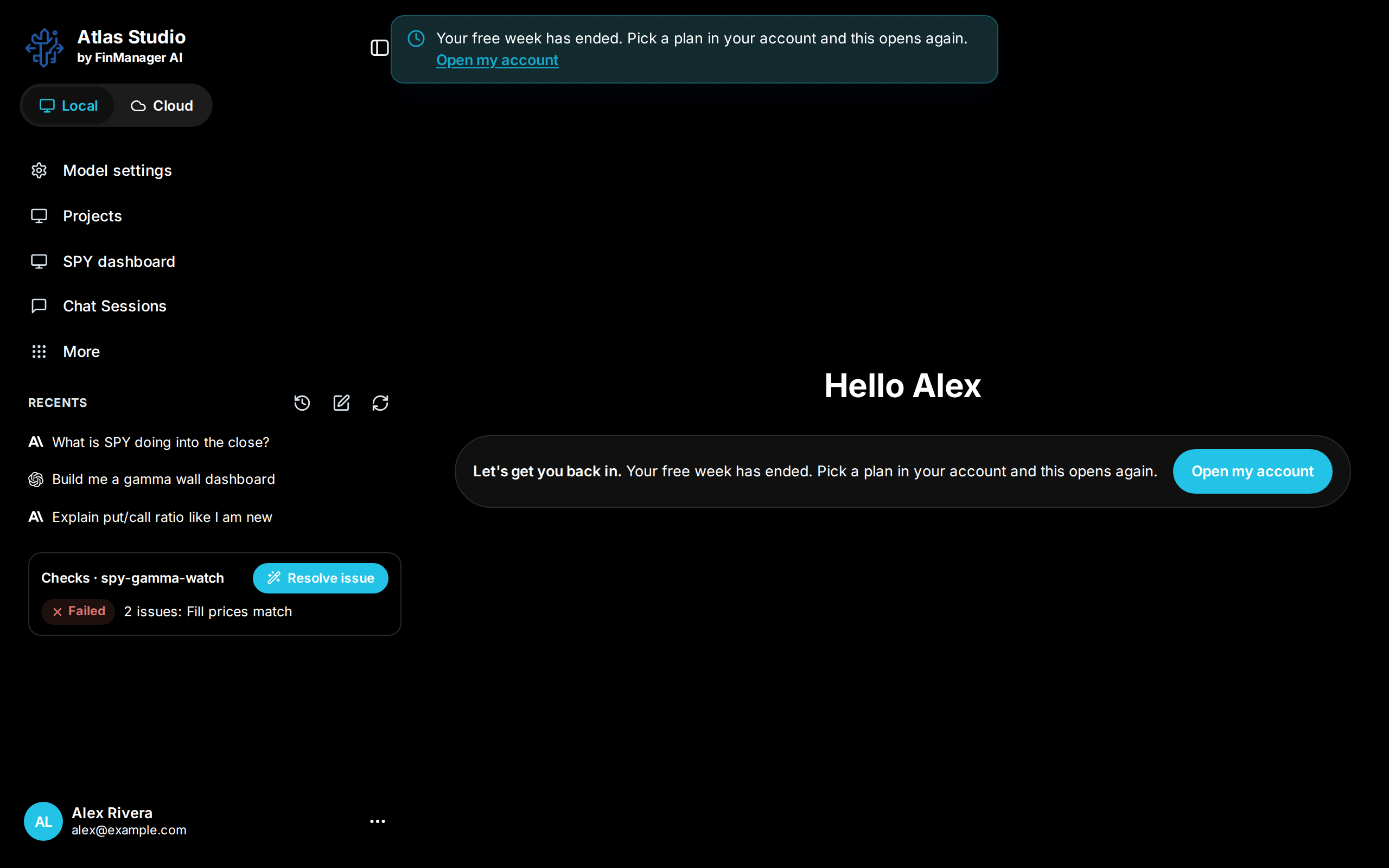Open 'Build me a gamma wall dashboard' chat
The image size is (1389, 868).
pyautogui.click(x=163, y=480)
